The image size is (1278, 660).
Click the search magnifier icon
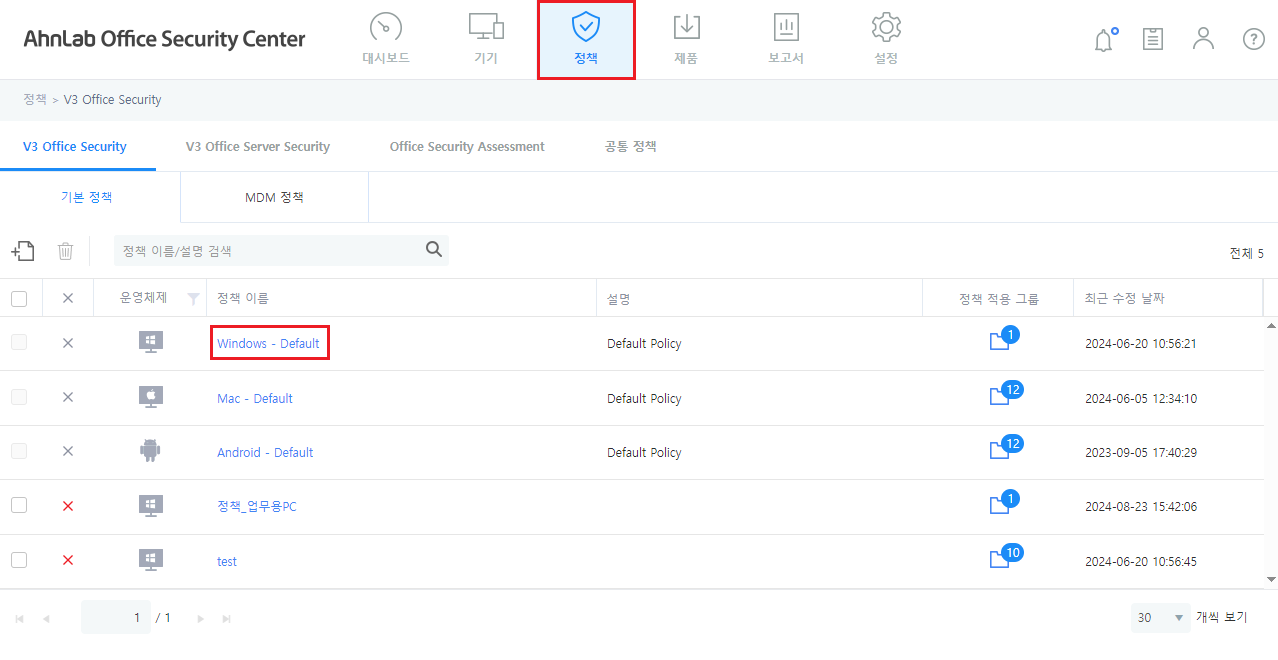[434, 250]
